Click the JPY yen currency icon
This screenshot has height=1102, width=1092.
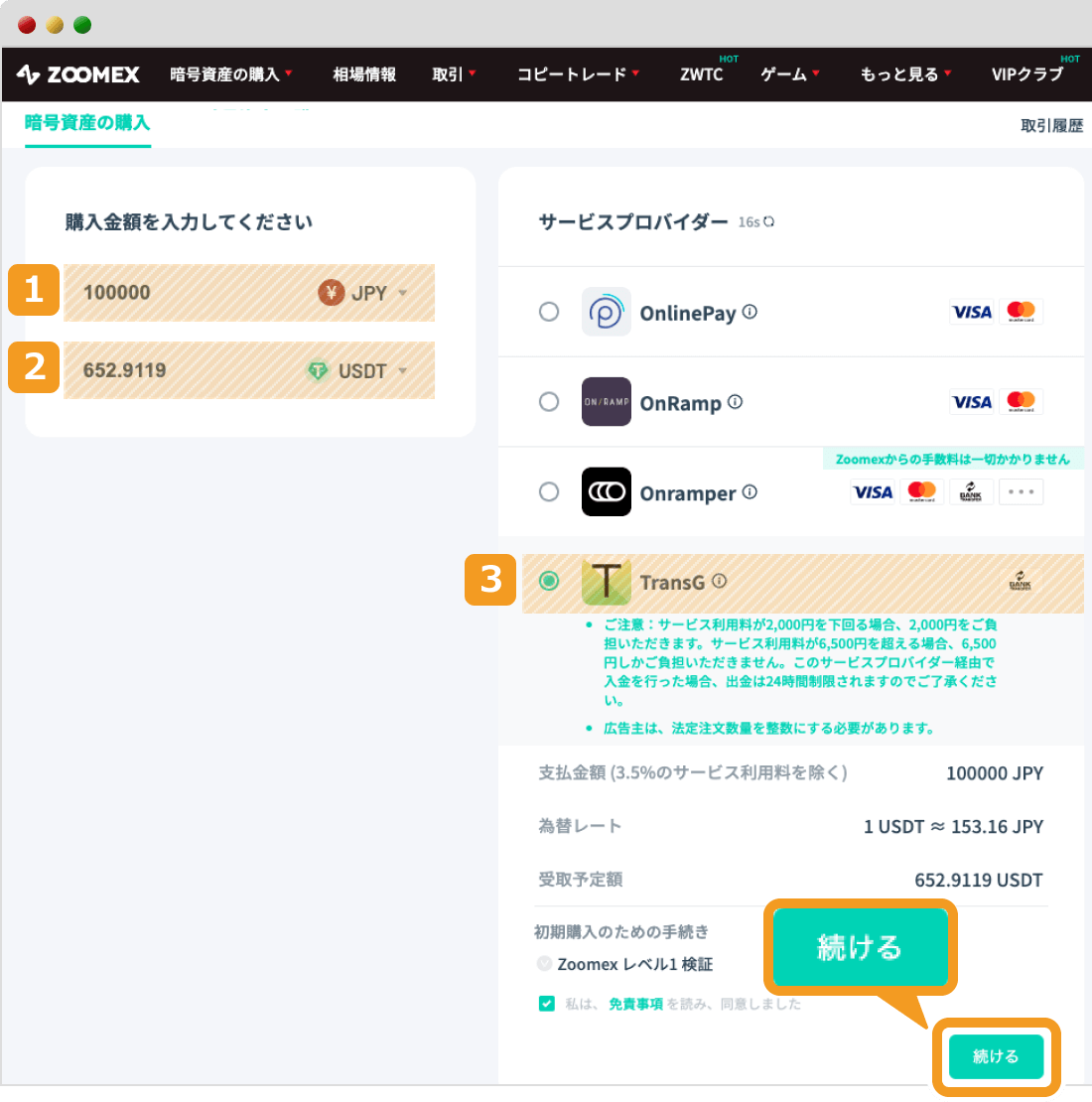pos(331,292)
